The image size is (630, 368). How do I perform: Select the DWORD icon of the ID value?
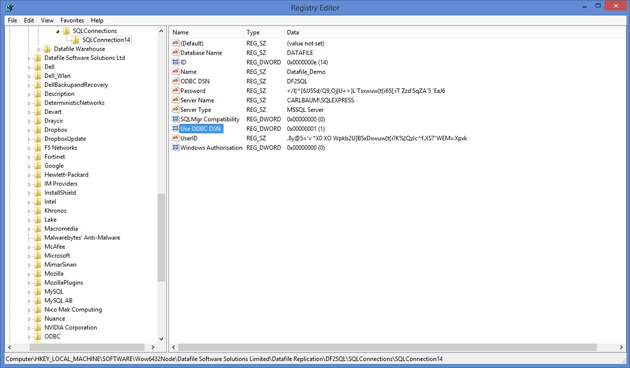tap(176, 62)
